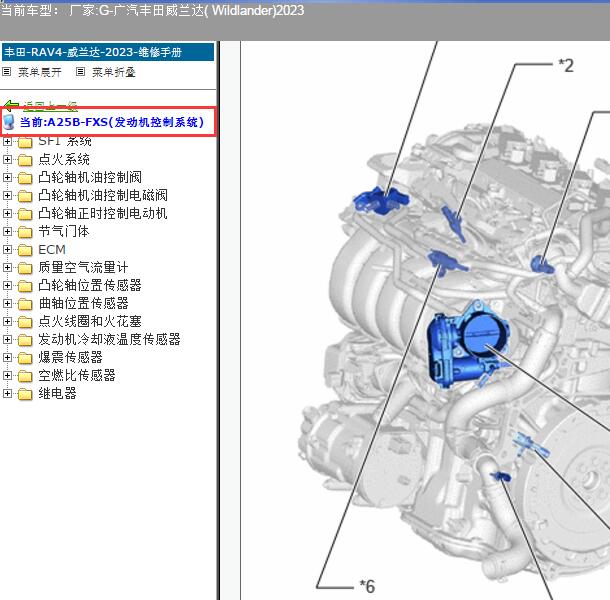Expand the 凸轮轴正时控制电动机 node
This screenshot has height=600, width=610.
point(7,213)
